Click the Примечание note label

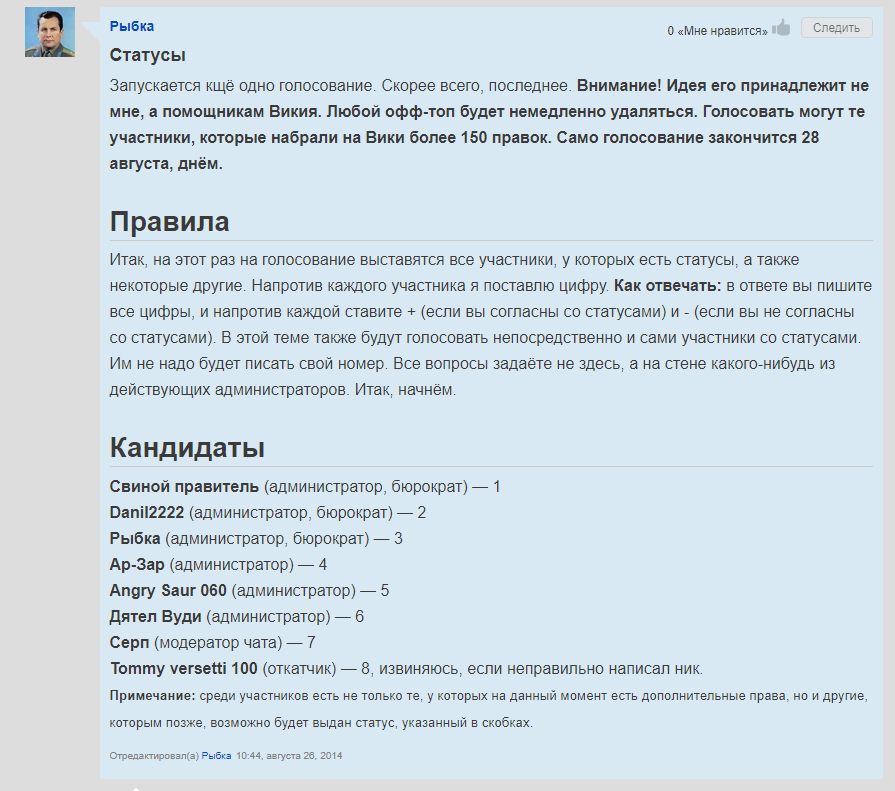(152, 696)
